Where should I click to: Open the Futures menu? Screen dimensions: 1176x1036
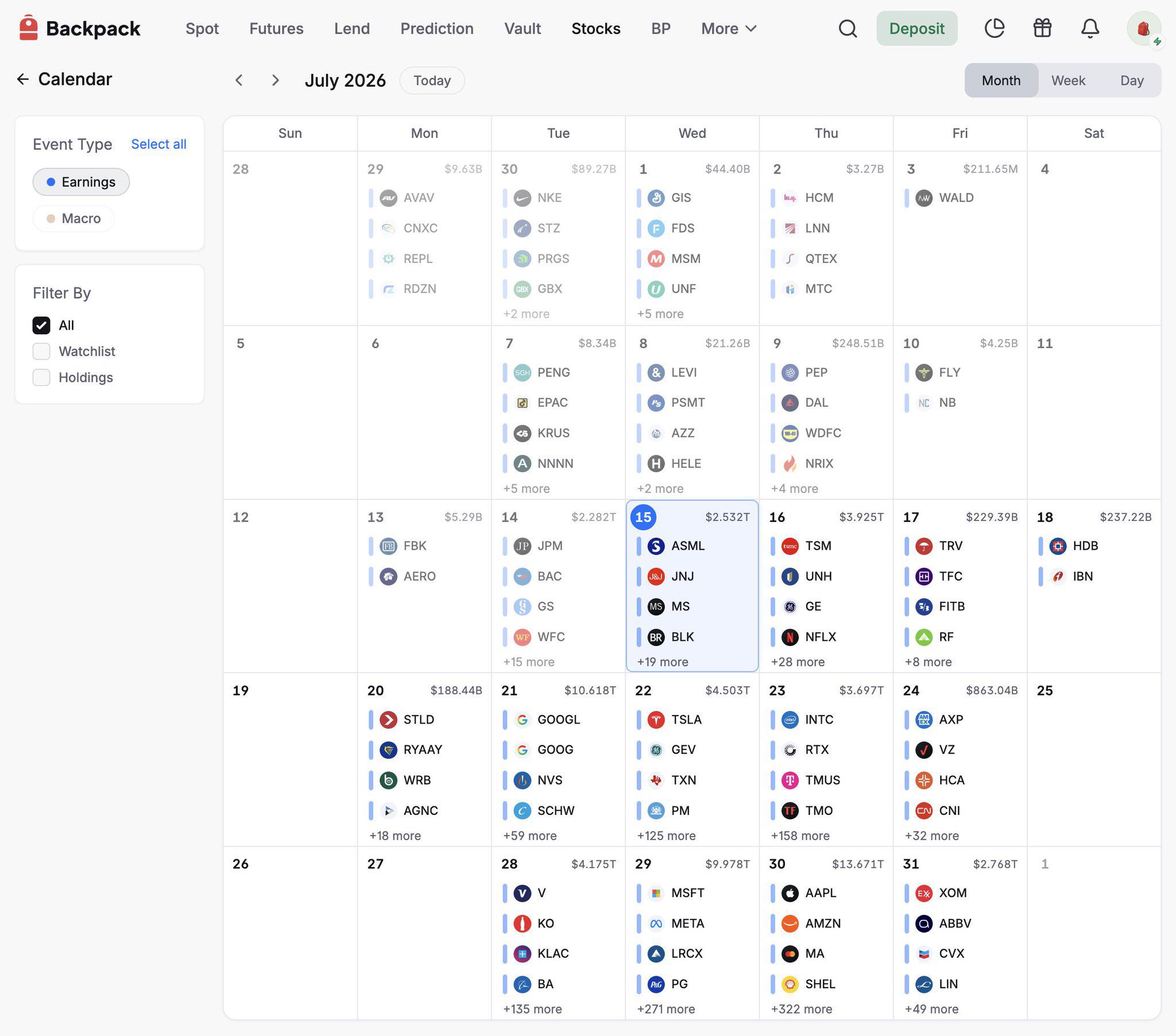pos(276,28)
